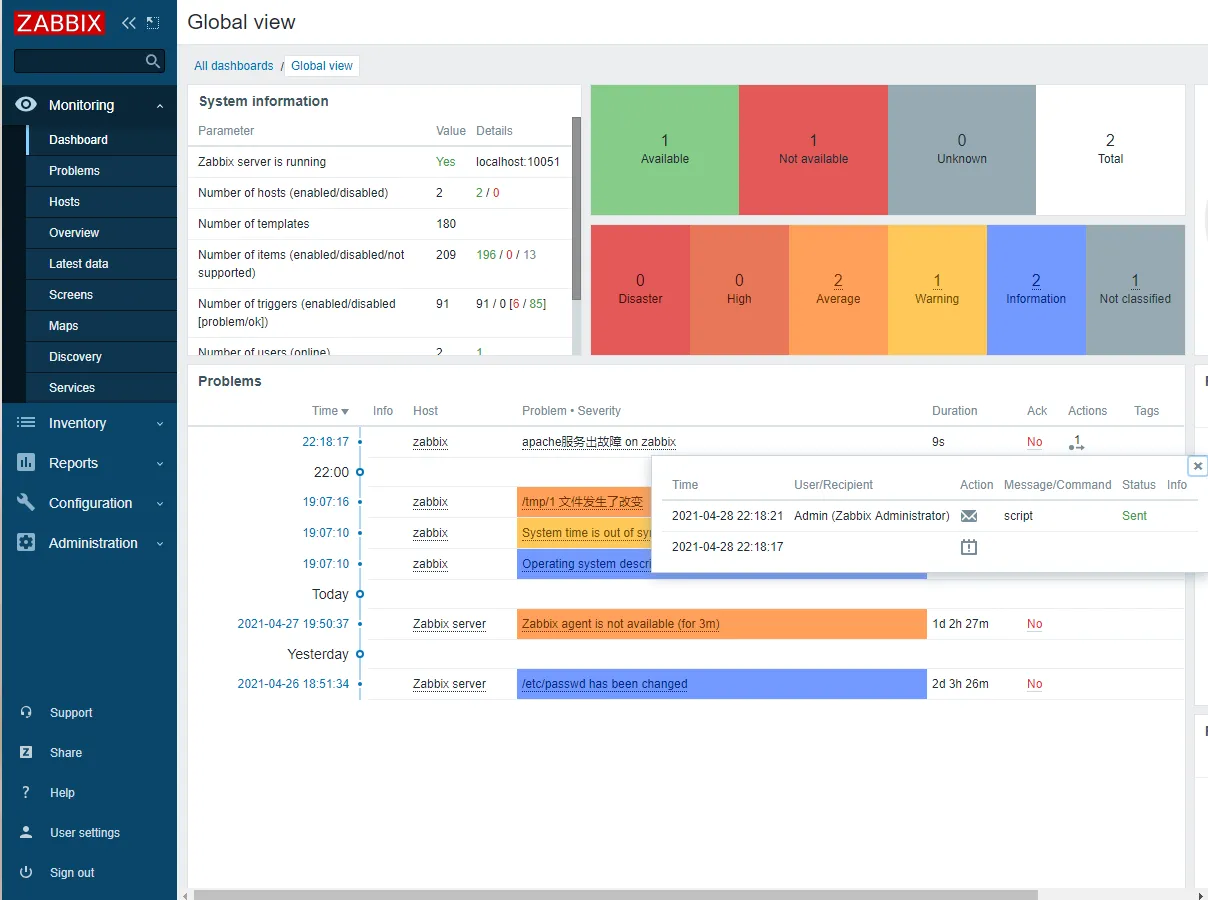Click the Sign out power icon
The image size is (1208, 900).
pos(26,873)
